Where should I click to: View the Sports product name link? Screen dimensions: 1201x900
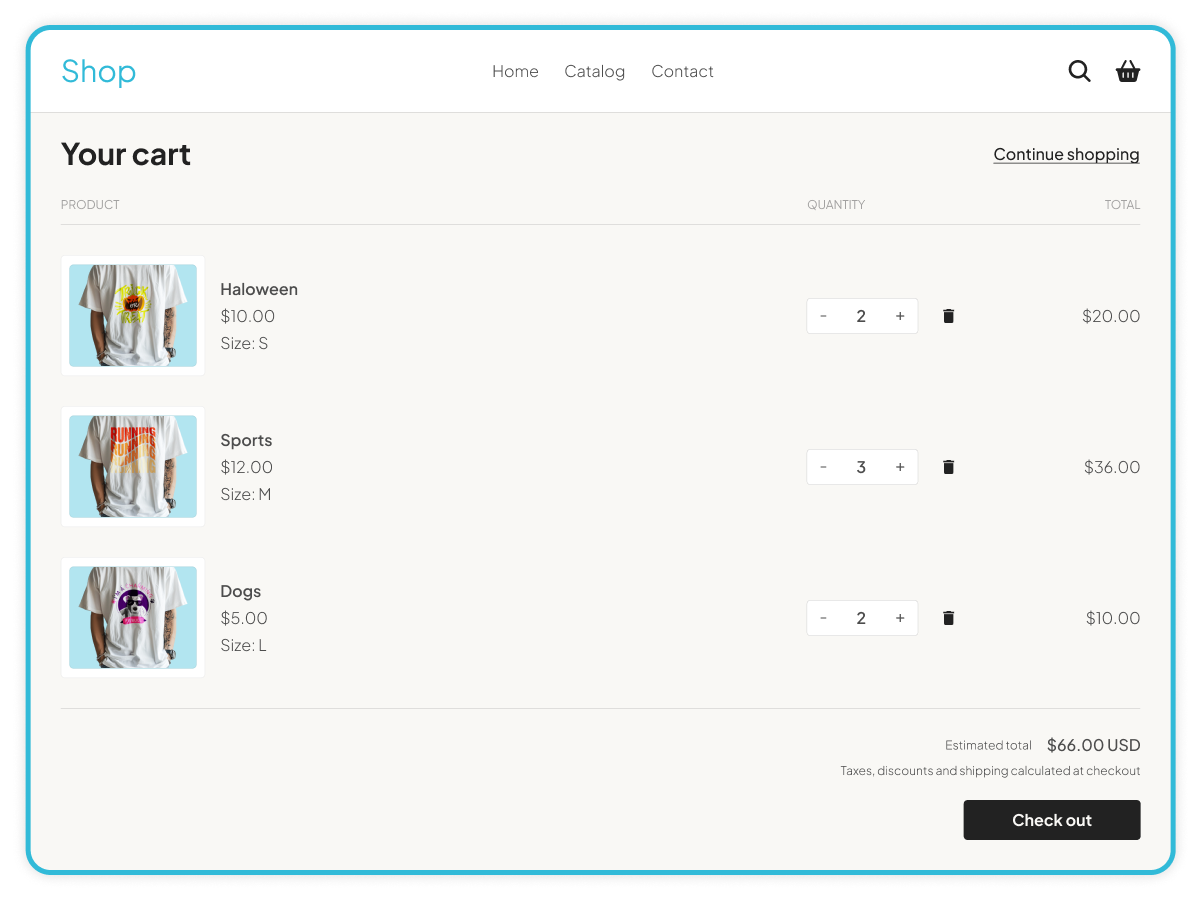tap(246, 440)
